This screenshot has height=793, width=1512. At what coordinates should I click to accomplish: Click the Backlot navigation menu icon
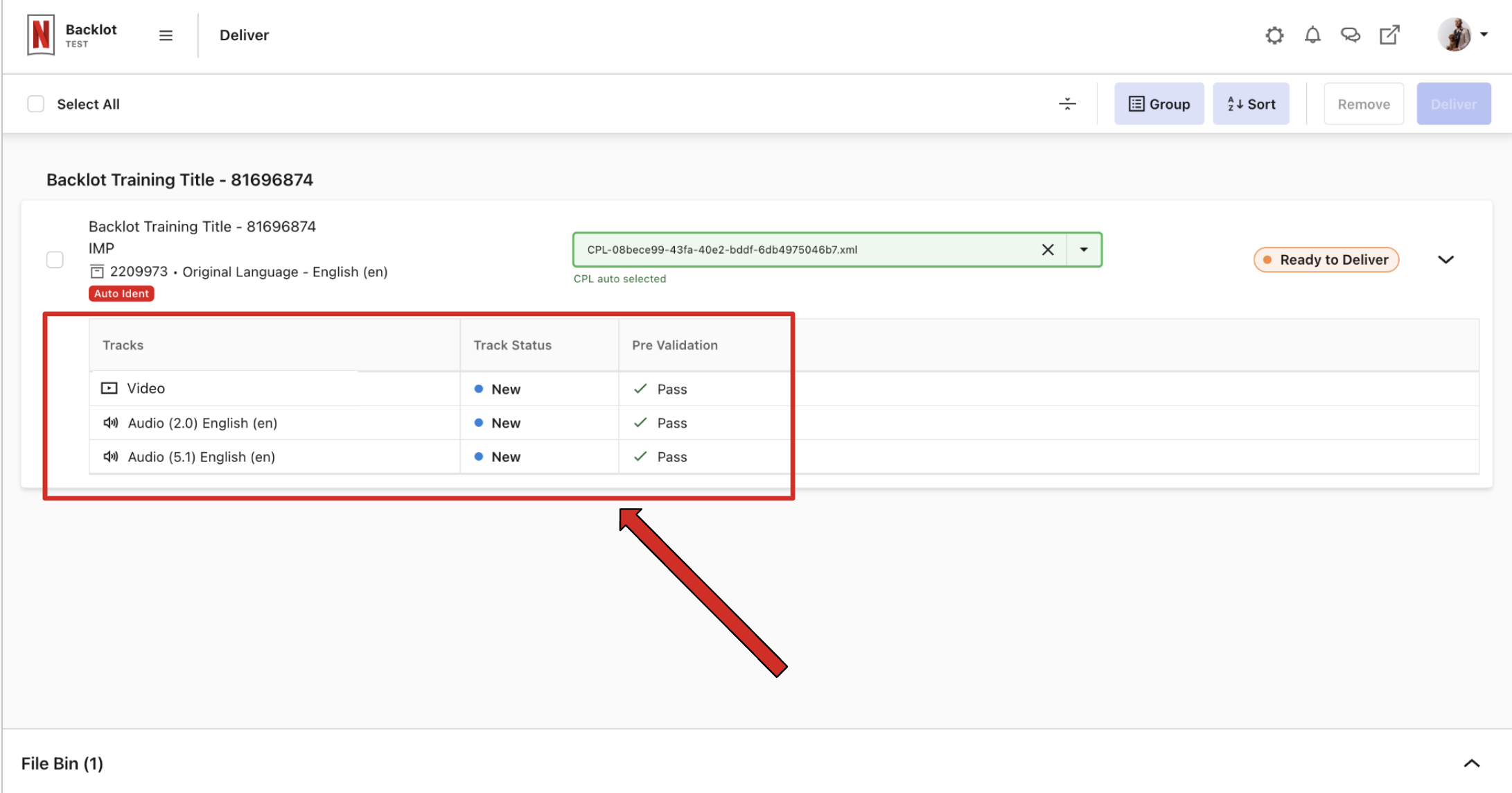[x=165, y=35]
